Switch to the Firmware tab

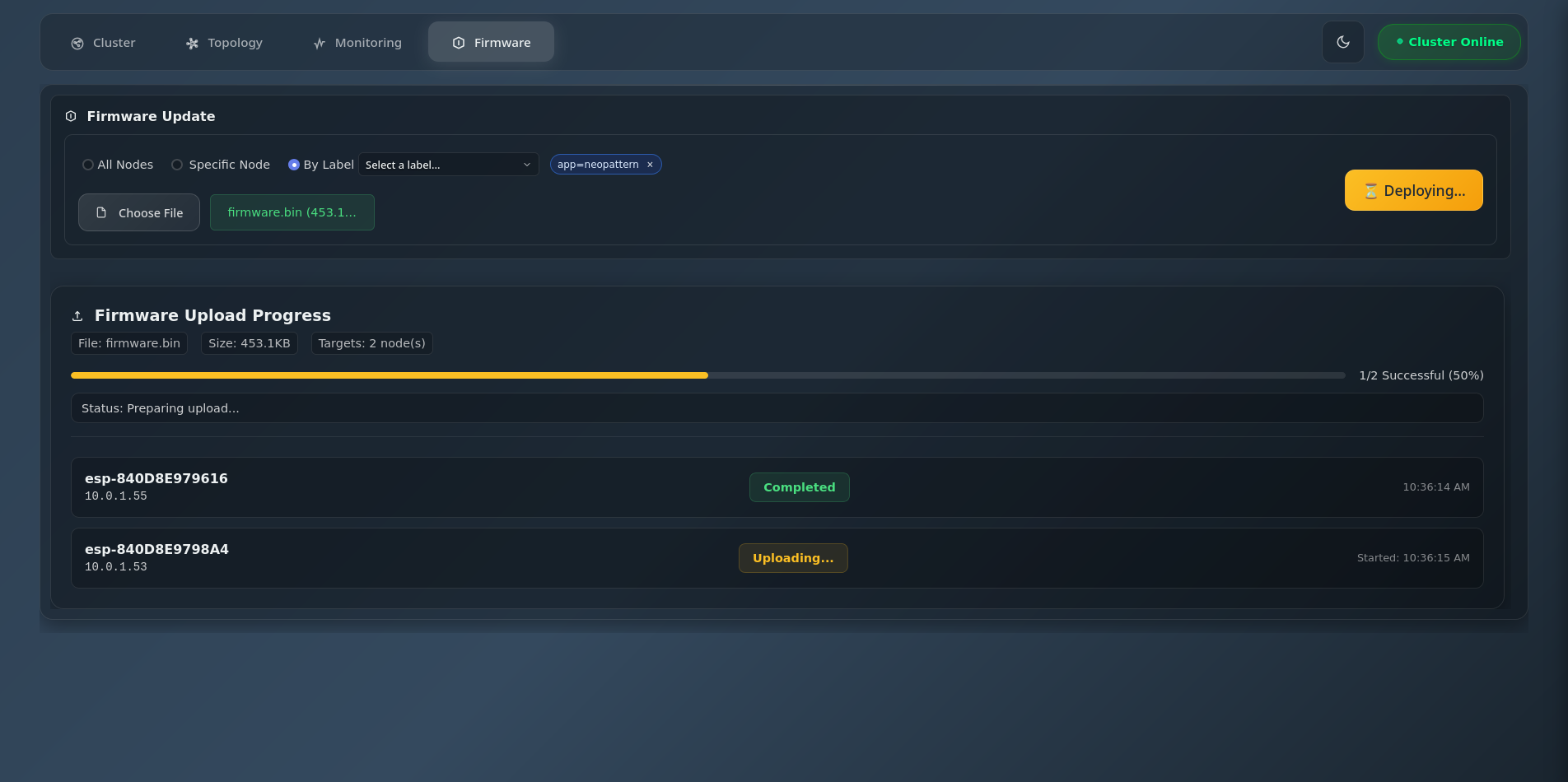point(491,42)
